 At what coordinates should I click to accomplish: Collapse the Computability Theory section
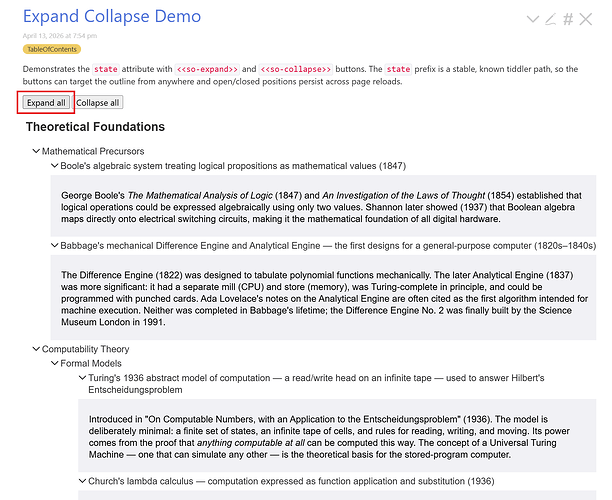pyautogui.click(x=36, y=349)
